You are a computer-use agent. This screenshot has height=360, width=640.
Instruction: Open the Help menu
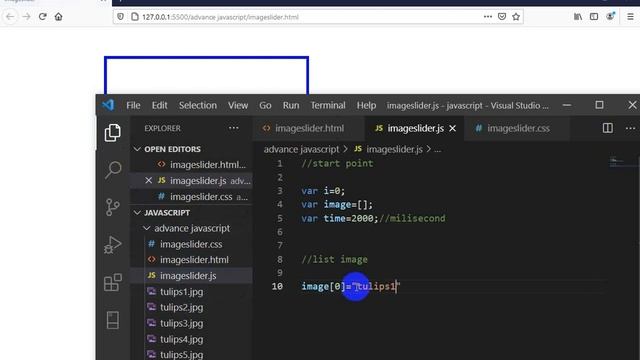(x=367, y=105)
